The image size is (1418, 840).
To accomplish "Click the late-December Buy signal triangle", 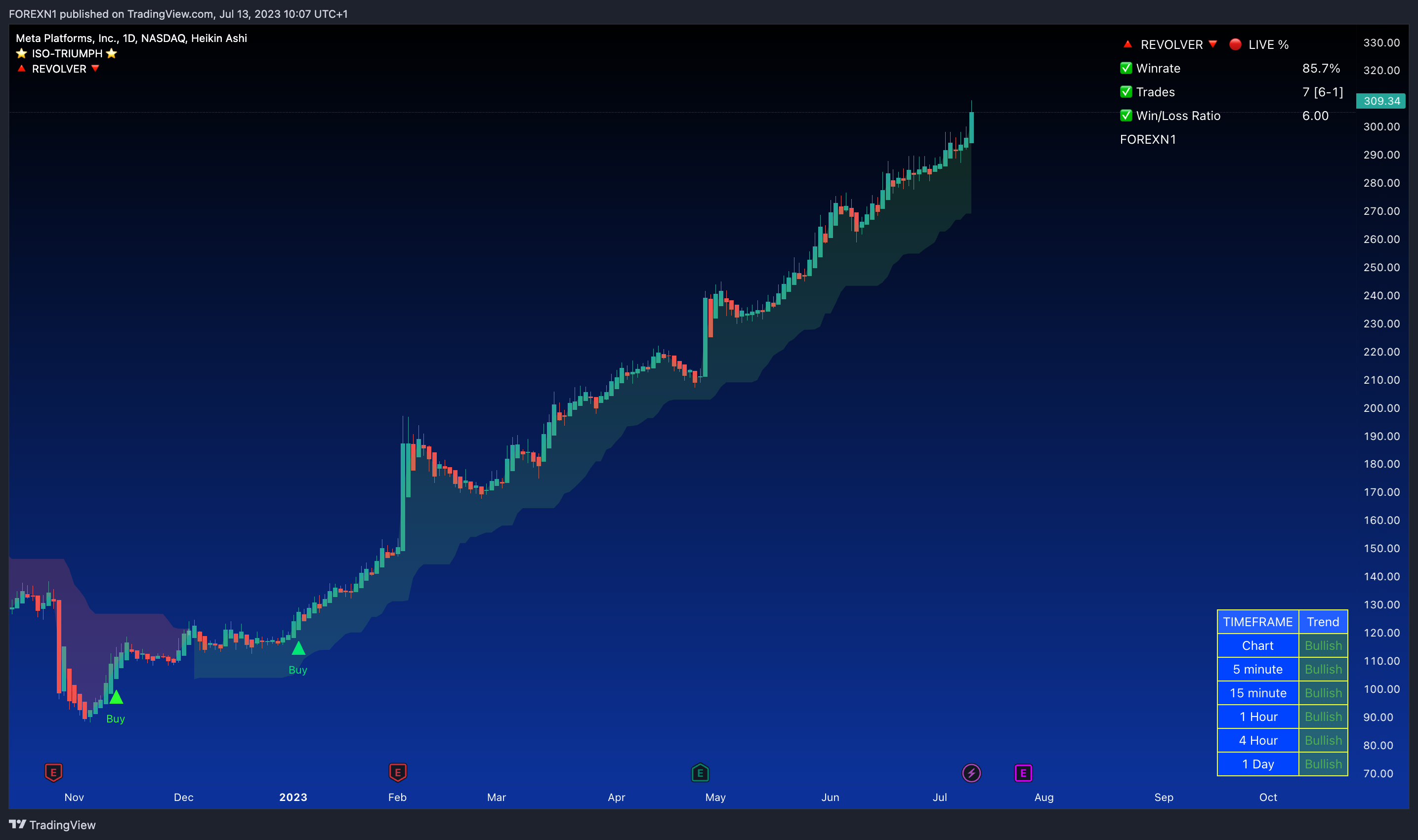I will pyautogui.click(x=298, y=648).
